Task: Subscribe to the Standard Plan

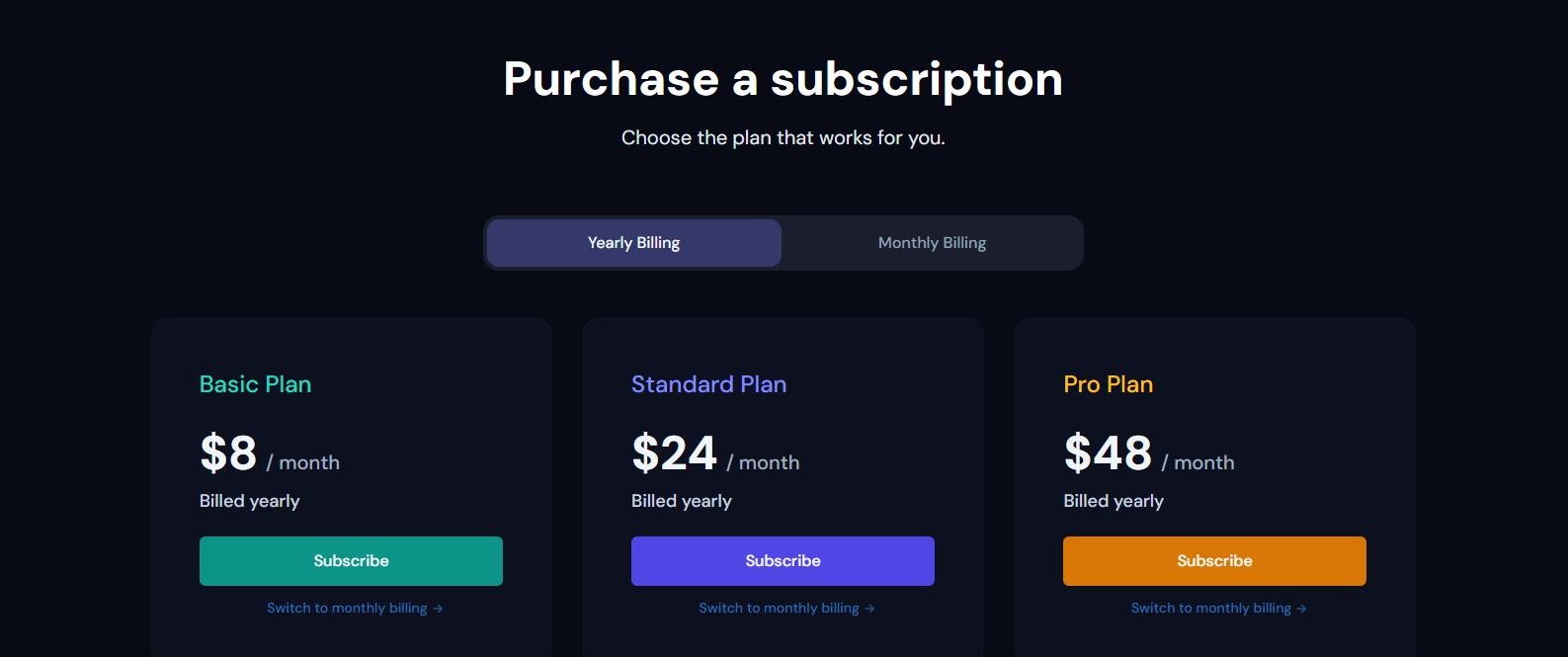Action: [x=783, y=561]
